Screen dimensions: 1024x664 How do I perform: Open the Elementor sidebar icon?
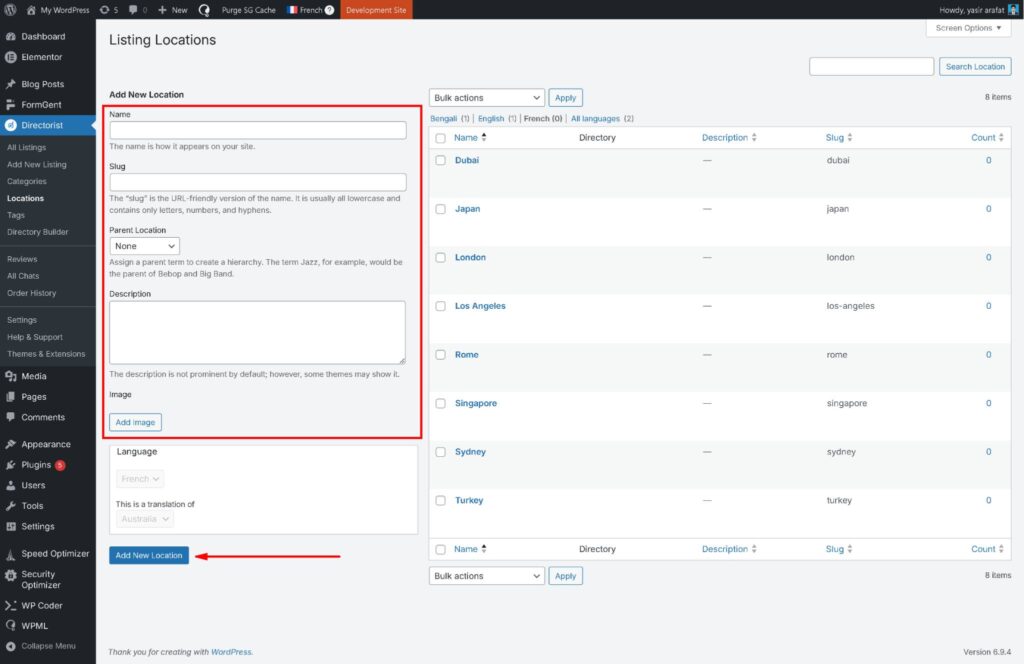(x=11, y=57)
